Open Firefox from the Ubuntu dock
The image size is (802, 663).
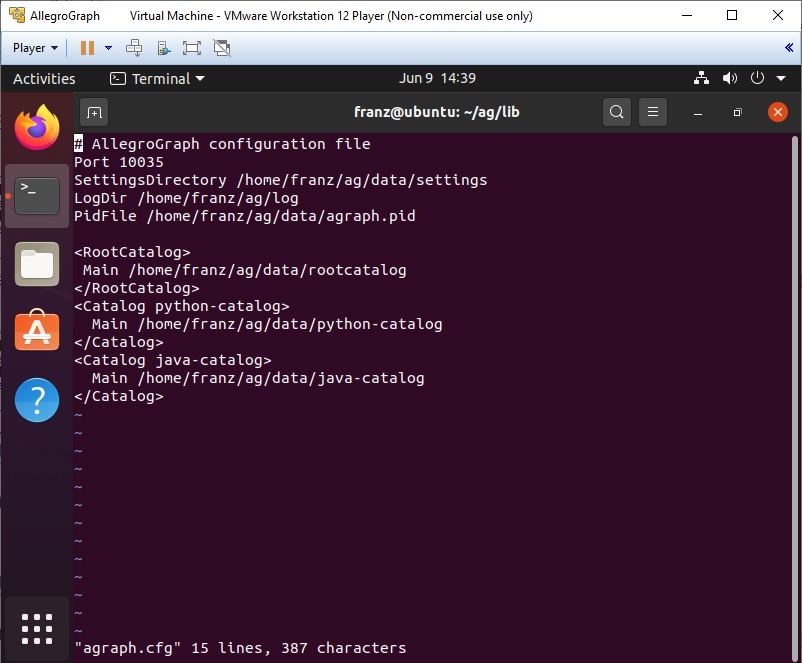[x=37, y=126]
